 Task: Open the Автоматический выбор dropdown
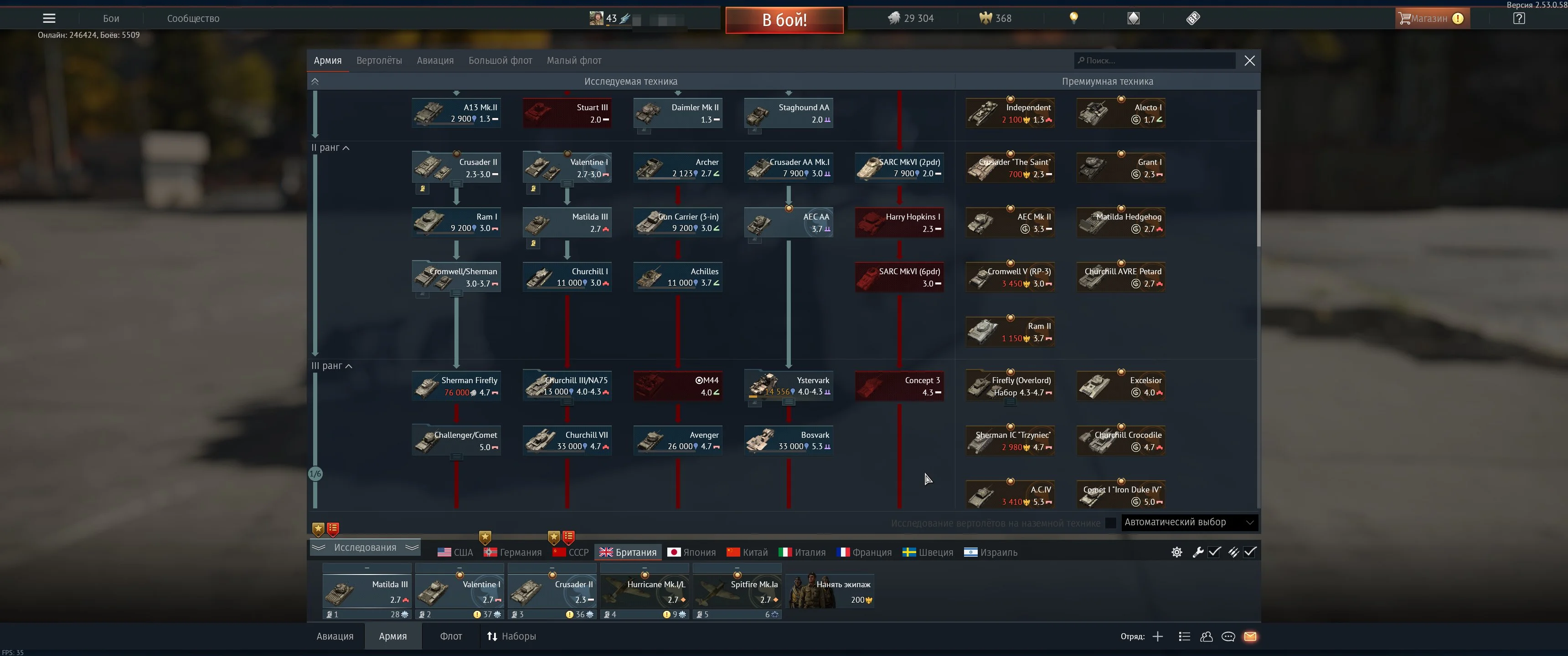(1189, 522)
